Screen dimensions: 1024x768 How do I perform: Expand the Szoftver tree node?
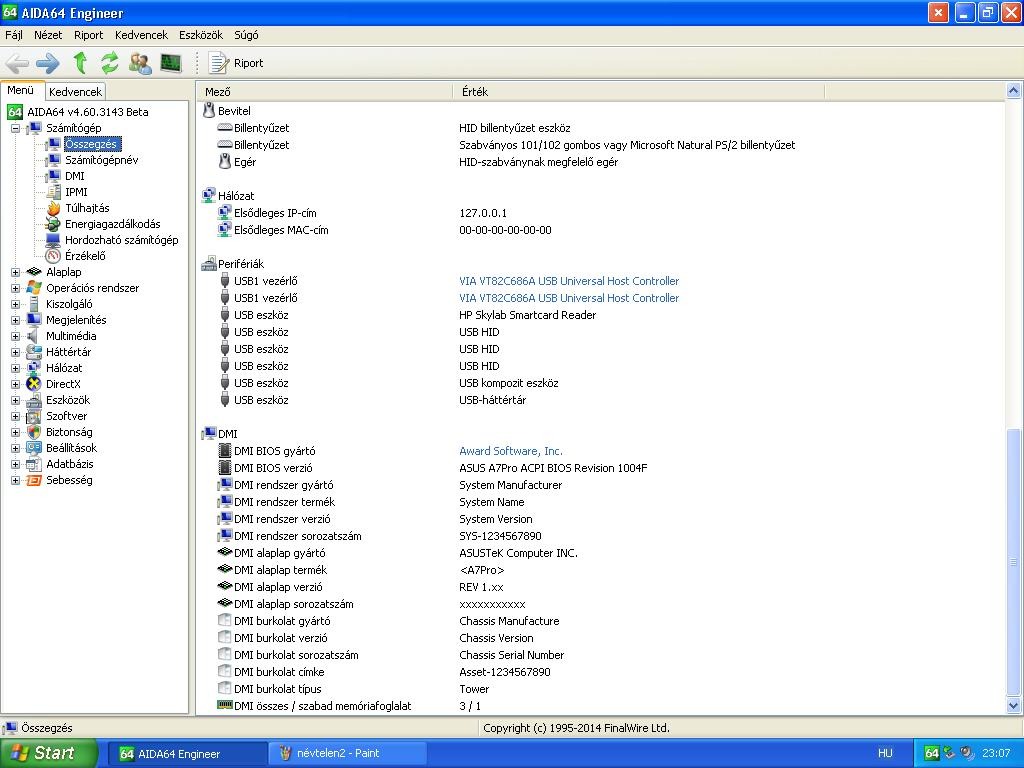point(15,416)
